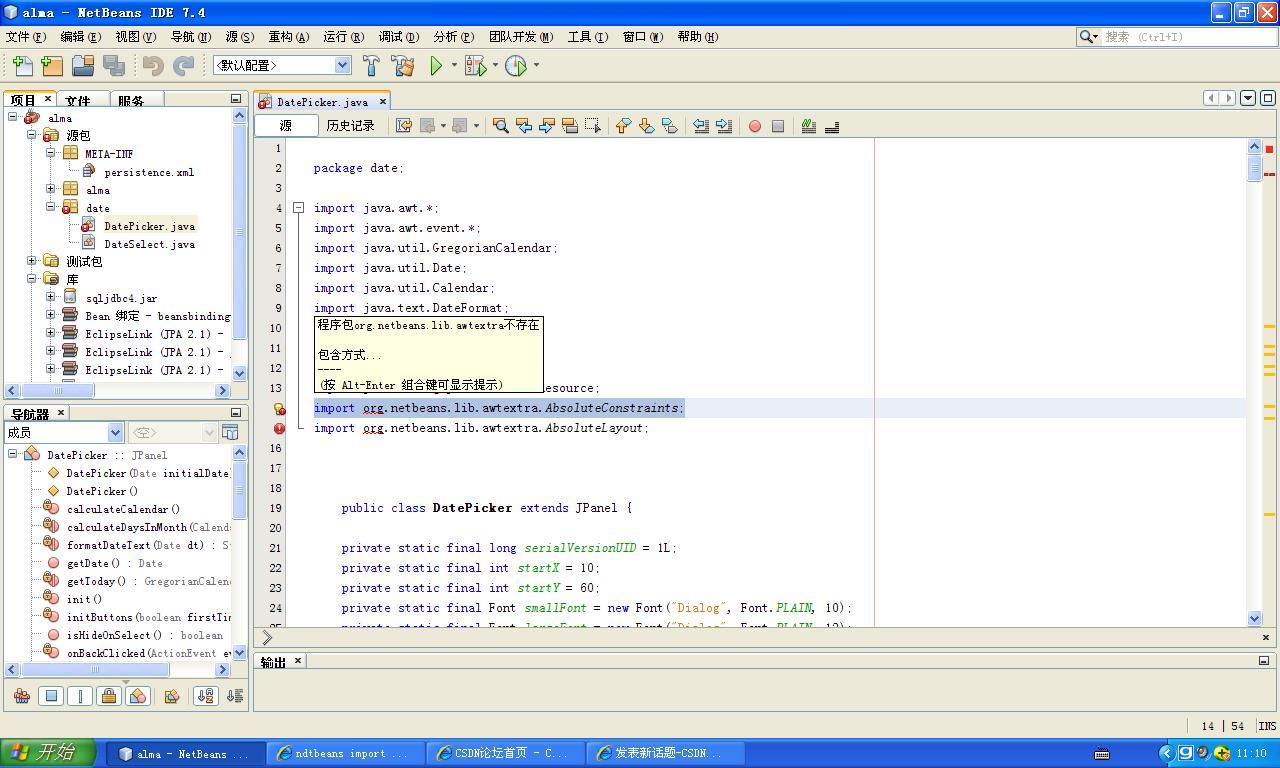1280x768 pixels.
Task: Click the Find Selection magnifier in editor toolbar
Action: pos(501,125)
